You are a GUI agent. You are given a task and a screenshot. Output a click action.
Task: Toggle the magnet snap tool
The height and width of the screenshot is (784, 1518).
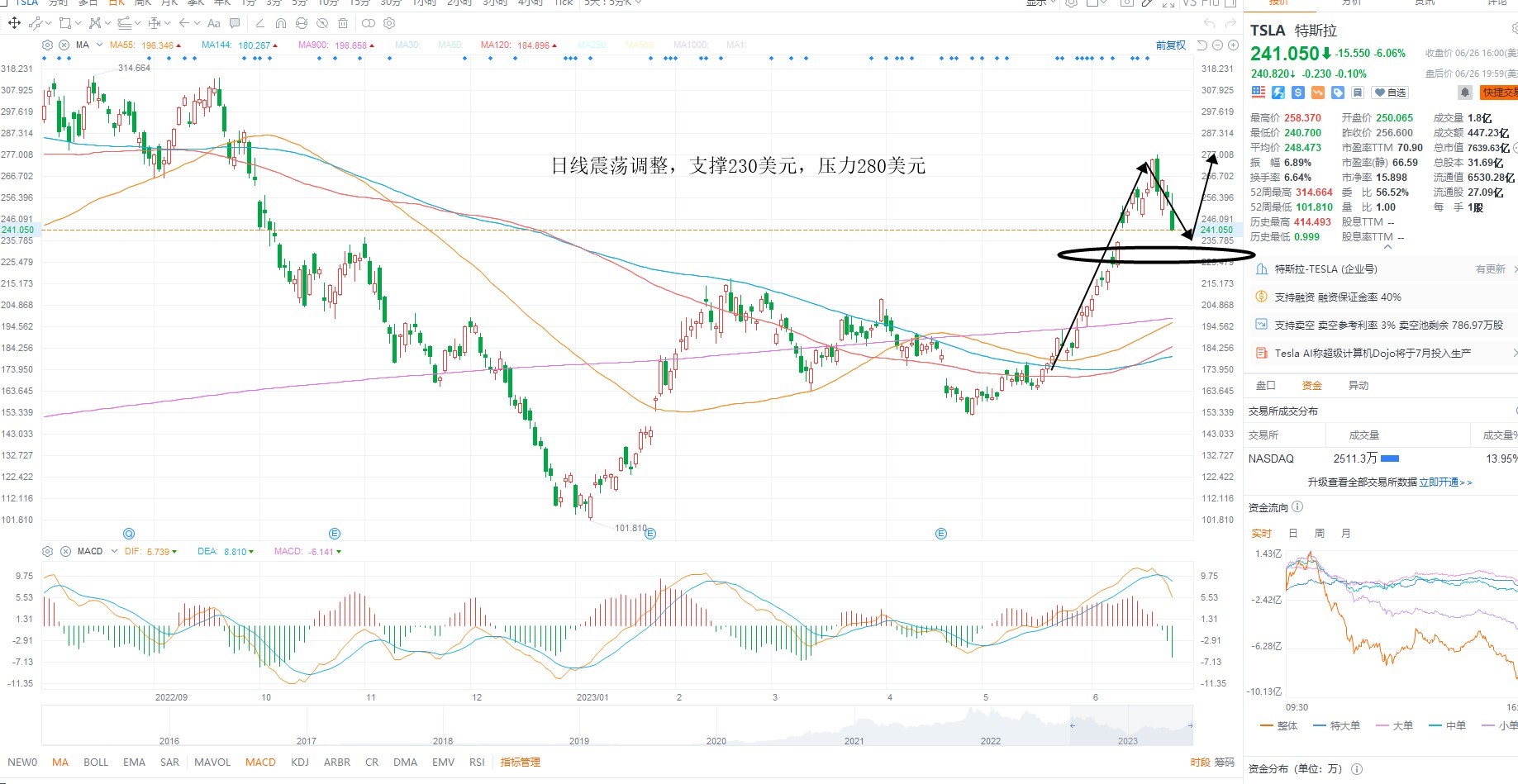tap(281, 23)
